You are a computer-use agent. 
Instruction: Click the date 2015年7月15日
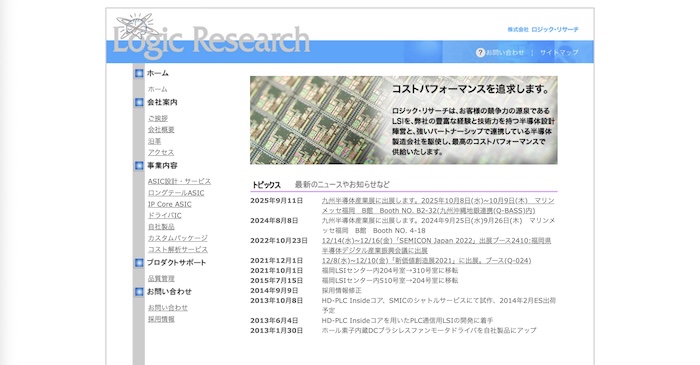[276, 281]
